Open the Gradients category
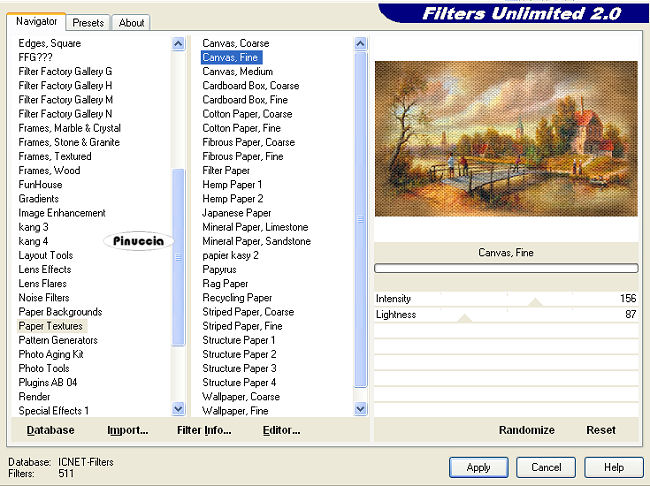Image resolution: width=650 pixels, height=486 pixels. [x=39, y=199]
